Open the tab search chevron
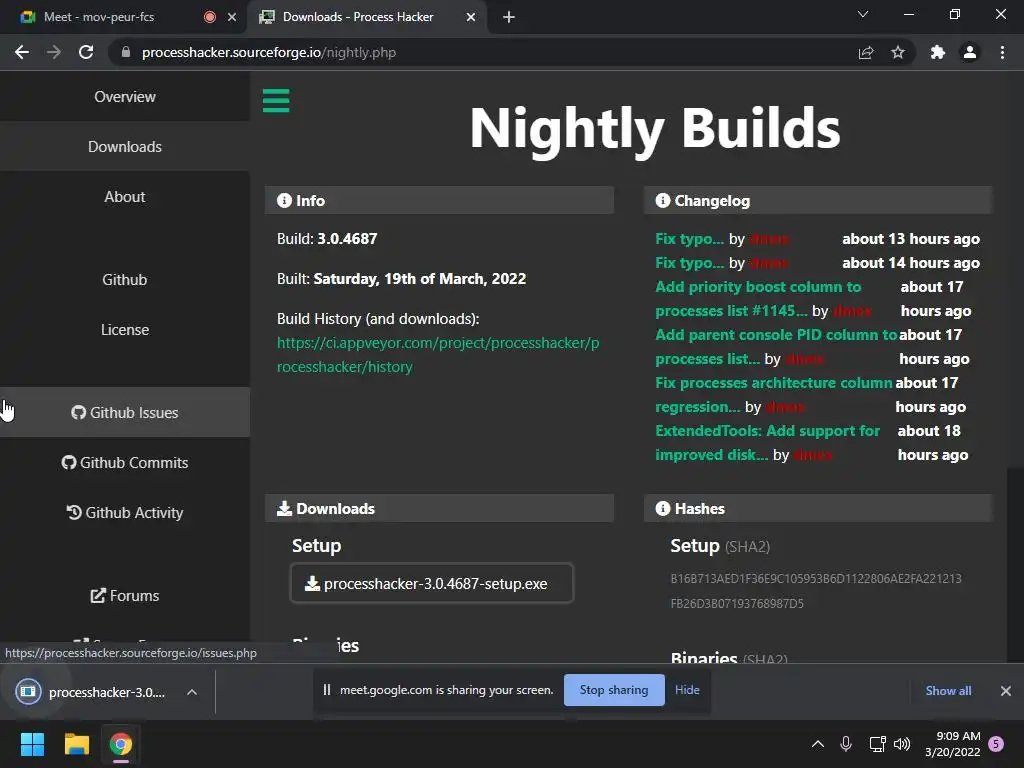This screenshot has height=768, width=1024. [x=863, y=14]
